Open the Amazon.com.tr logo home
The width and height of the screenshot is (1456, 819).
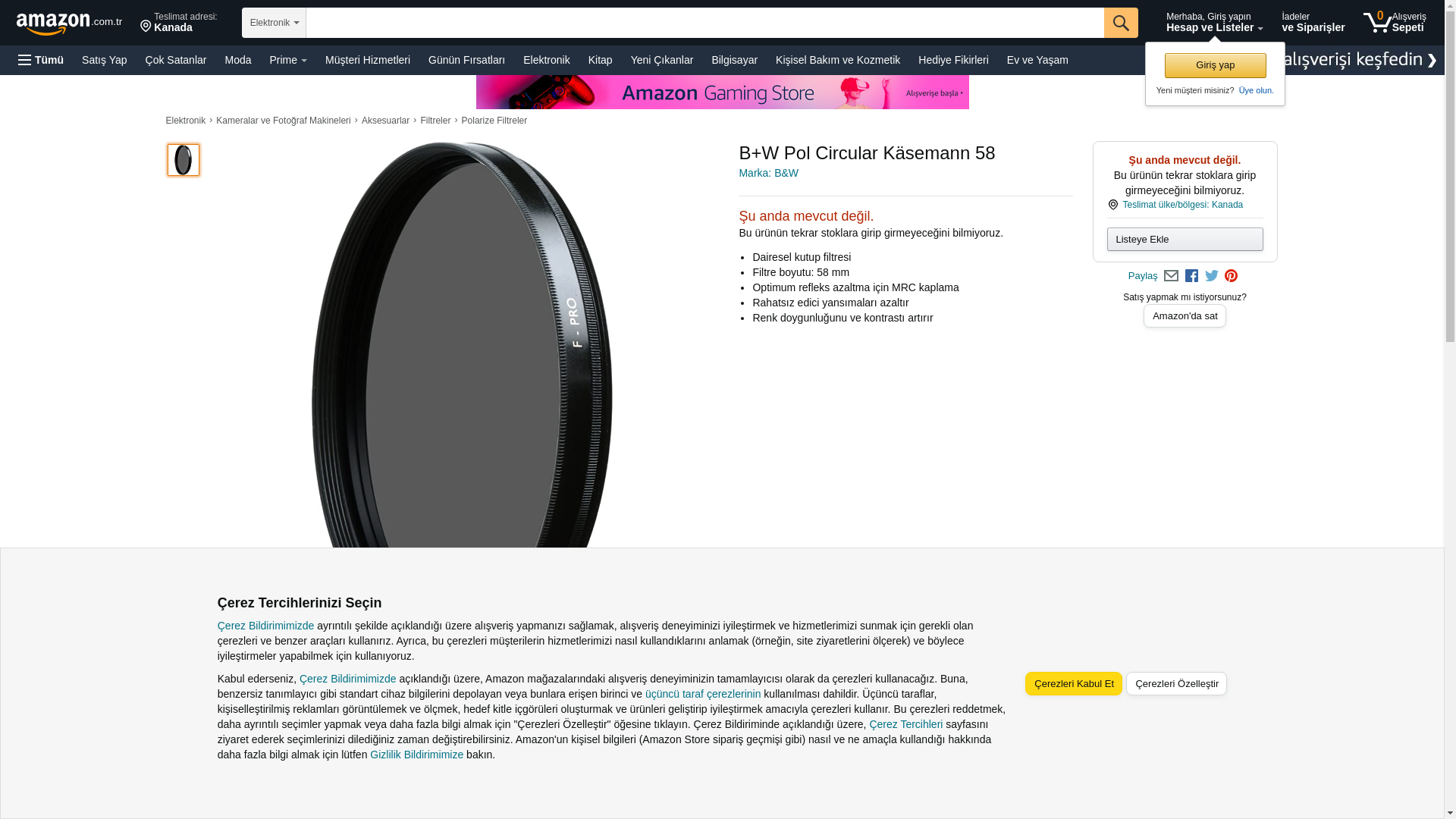69,24
